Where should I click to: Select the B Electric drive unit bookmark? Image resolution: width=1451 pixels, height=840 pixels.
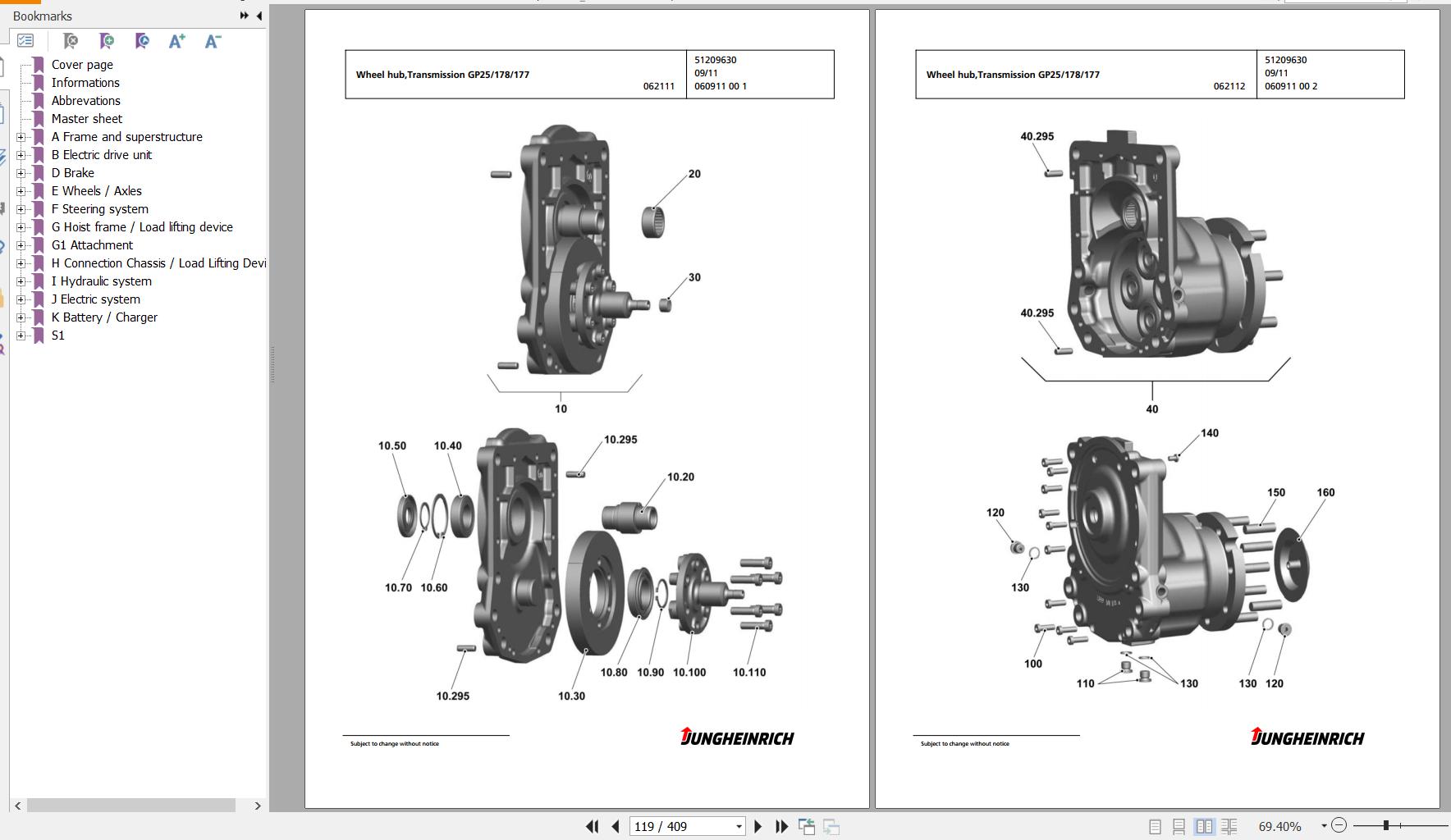pyautogui.click(x=102, y=155)
